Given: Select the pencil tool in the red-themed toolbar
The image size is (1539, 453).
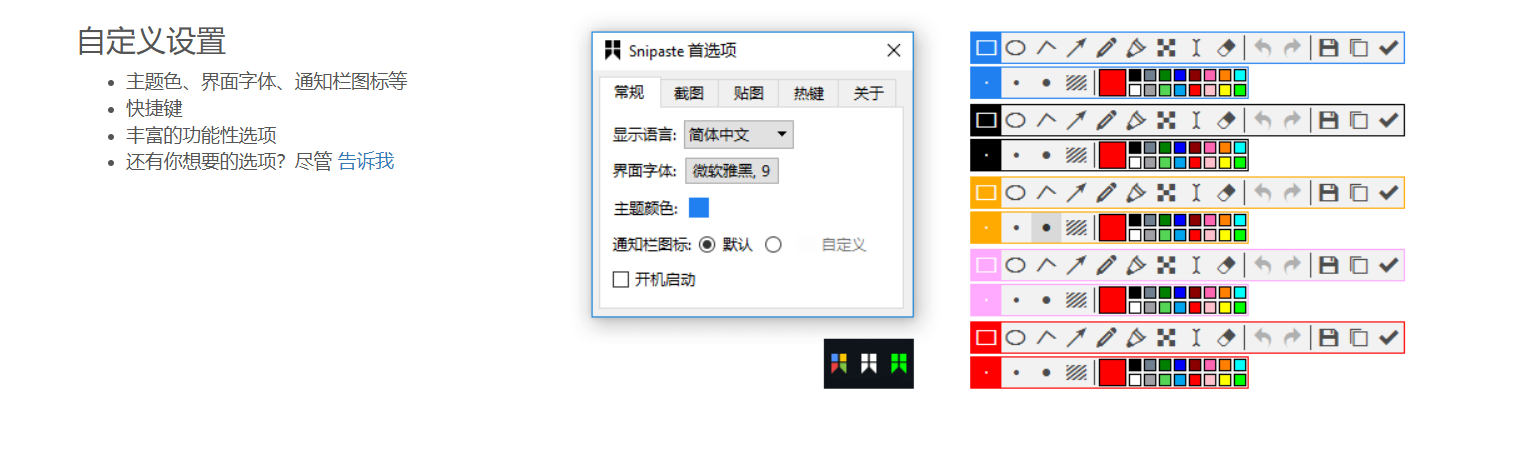Looking at the screenshot, I should (1106, 338).
